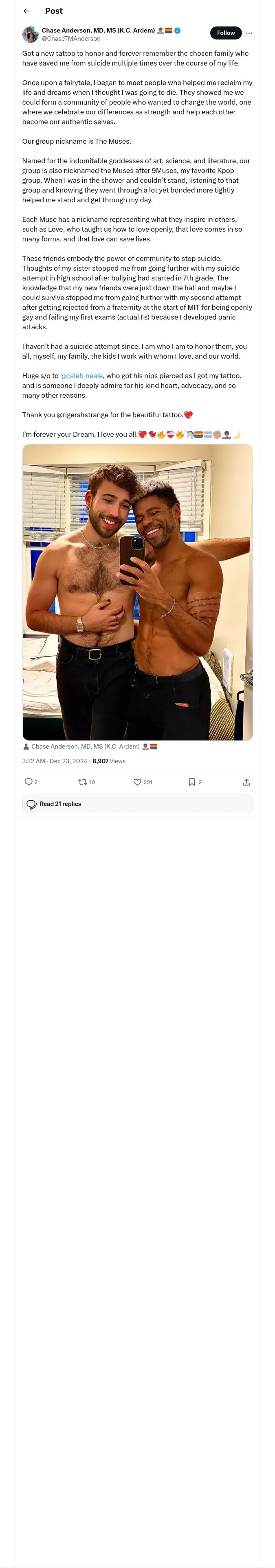Click the blue verified badge
The height and width of the screenshot is (1568, 275).
tap(178, 31)
